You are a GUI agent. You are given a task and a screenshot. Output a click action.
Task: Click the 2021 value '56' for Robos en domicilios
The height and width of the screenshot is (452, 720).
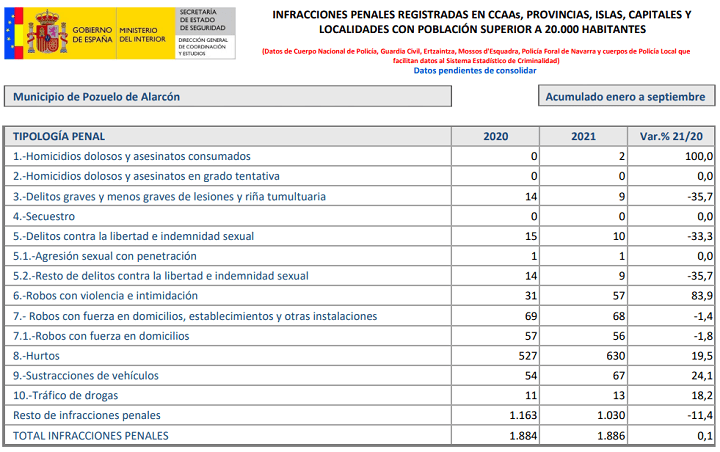tap(619, 336)
